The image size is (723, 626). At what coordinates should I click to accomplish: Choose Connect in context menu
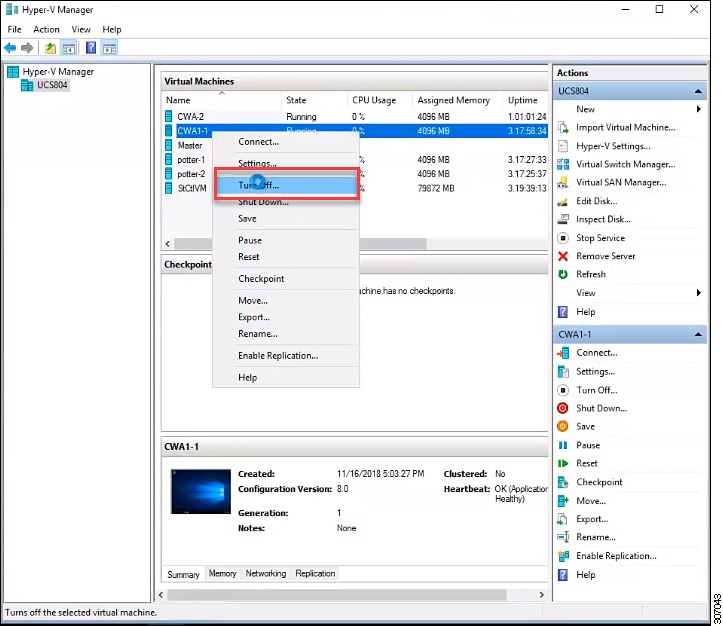285,142
